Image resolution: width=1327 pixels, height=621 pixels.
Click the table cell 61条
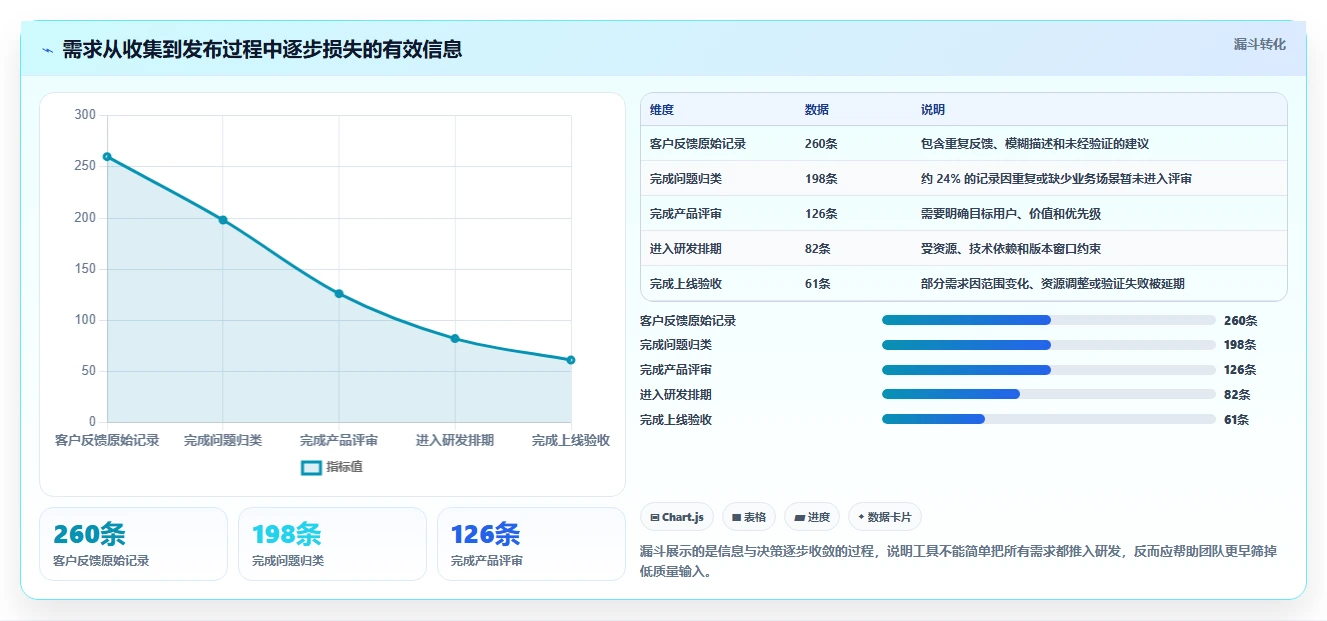817,284
